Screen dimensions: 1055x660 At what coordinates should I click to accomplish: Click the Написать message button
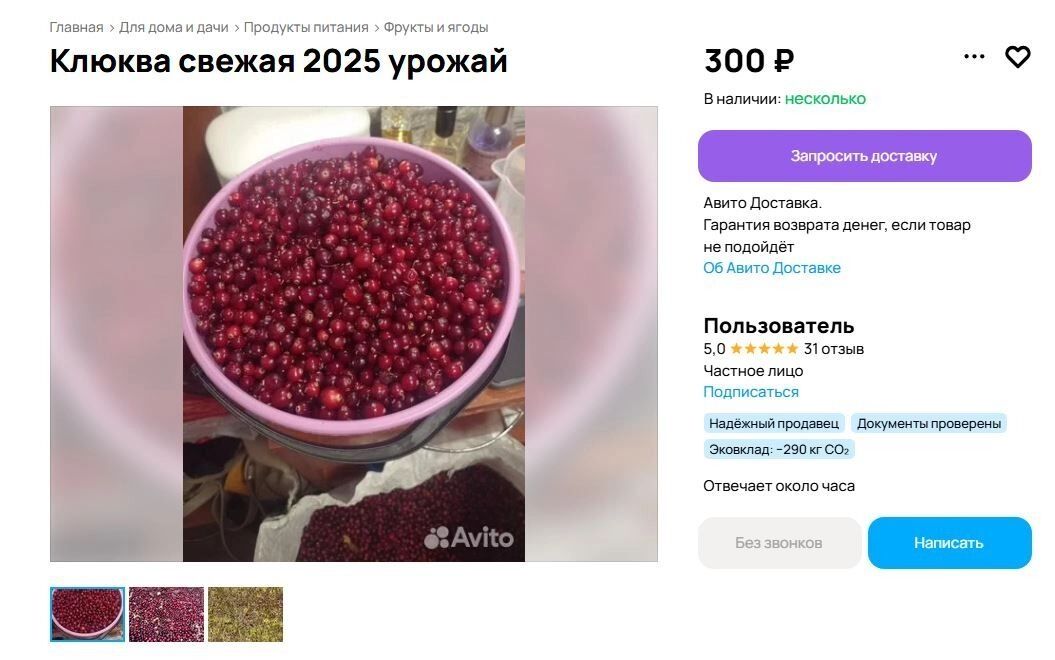(949, 543)
